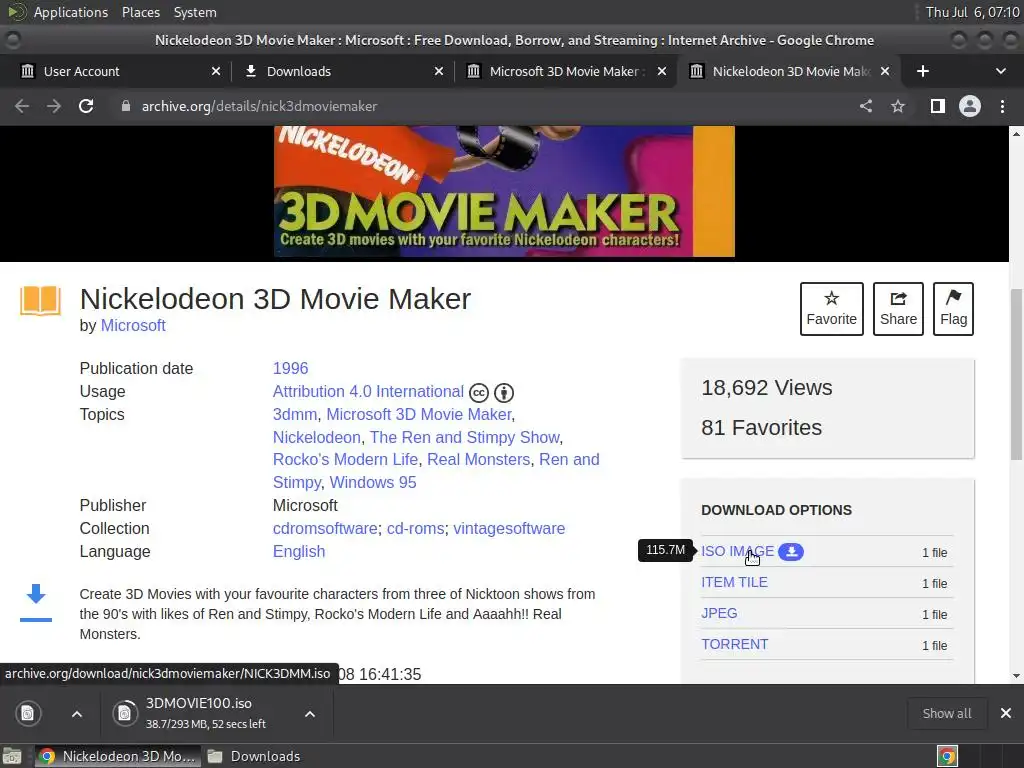The image size is (1024, 768).
Task: Click the browser back arrow
Action: click(22, 106)
